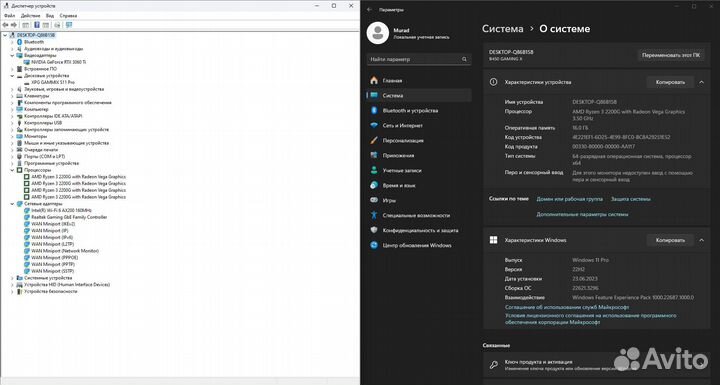Click the Intel Wi-Fi 6 AX200 adapter icon
Viewport: 720px width, 385px height.
point(27,210)
